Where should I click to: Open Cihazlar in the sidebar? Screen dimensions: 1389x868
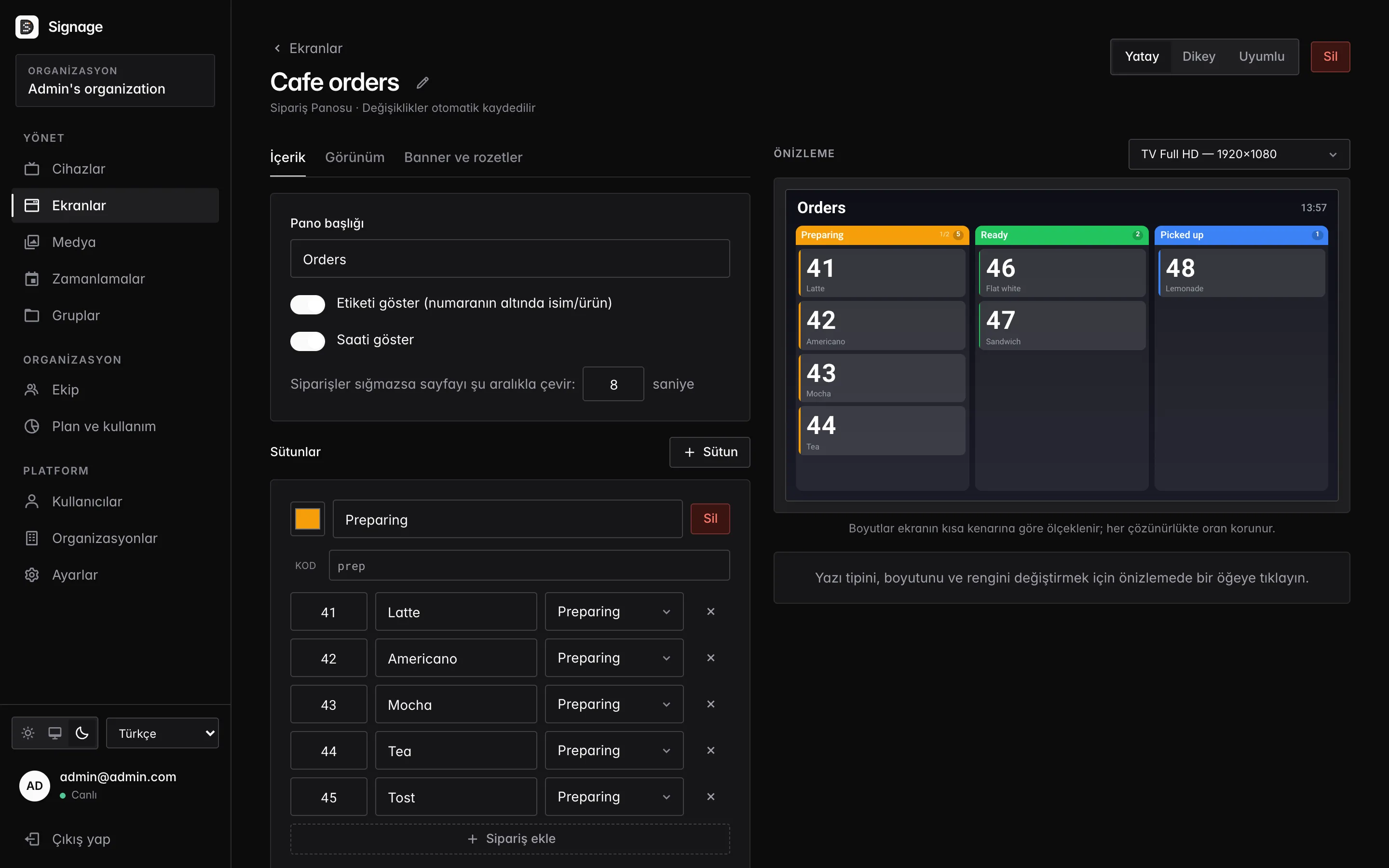coord(115,169)
